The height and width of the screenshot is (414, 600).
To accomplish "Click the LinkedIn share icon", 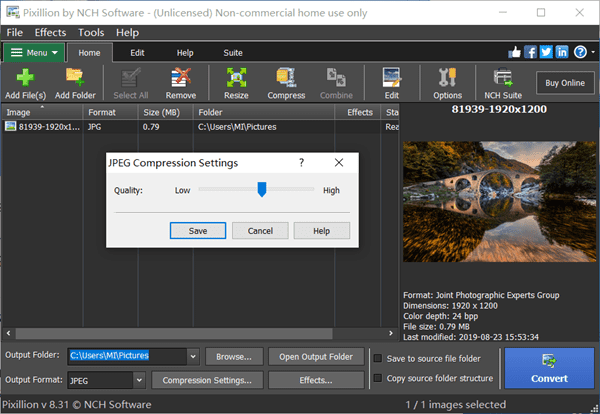I will (x=562, y=52).
